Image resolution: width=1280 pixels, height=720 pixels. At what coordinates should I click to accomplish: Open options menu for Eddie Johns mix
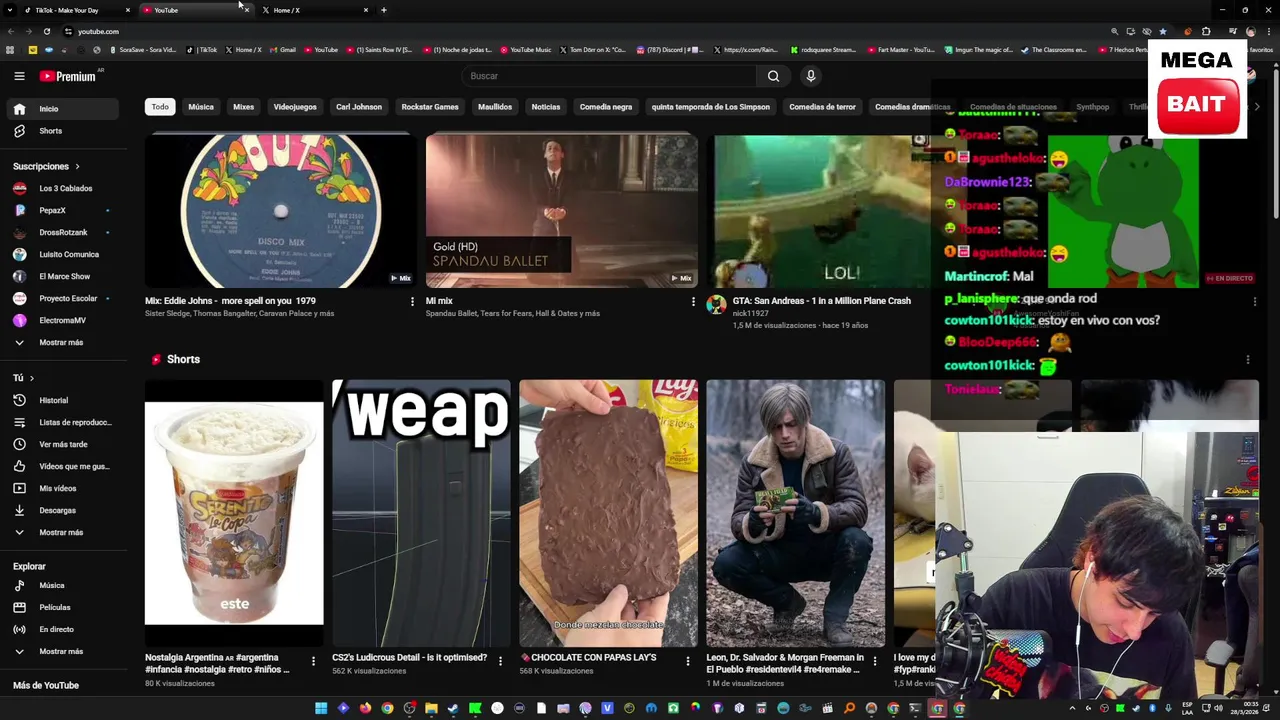pyautogui.click(x=412, y=301)
